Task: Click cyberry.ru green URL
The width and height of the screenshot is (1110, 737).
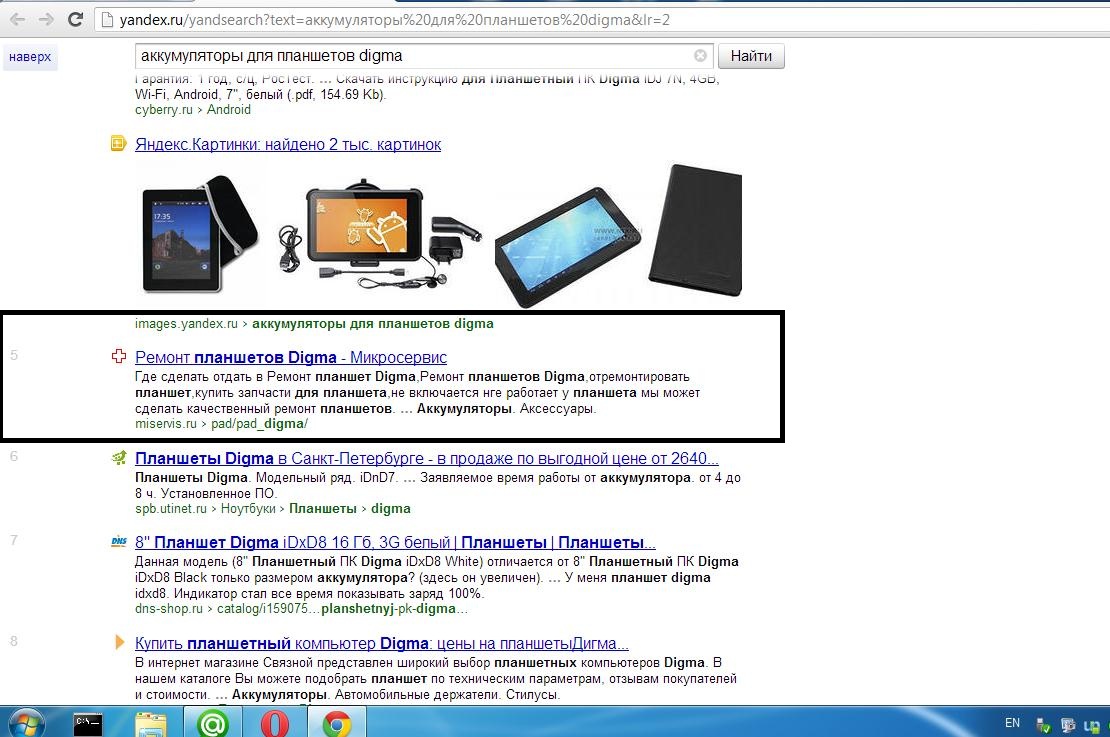Action: [164, 110]
